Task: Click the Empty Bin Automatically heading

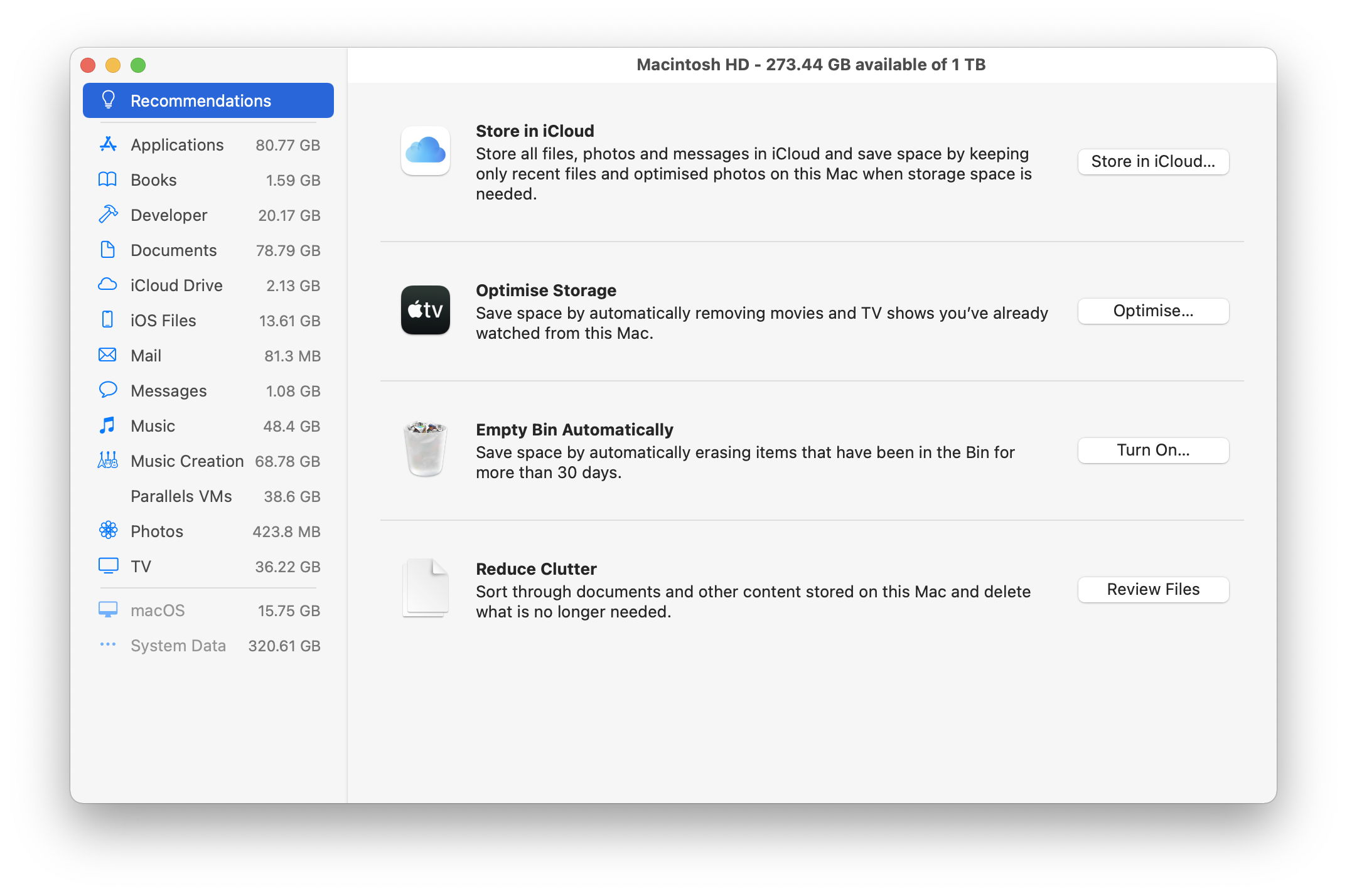Action: click(x=574, y=430)
